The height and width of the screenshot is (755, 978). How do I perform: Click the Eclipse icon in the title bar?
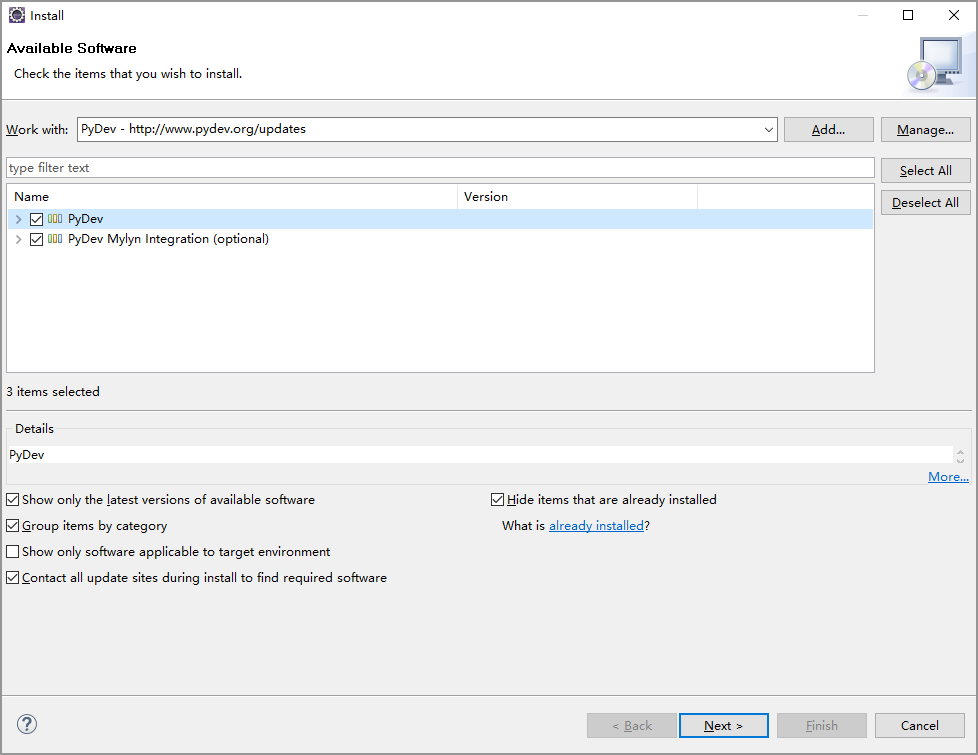17,15
